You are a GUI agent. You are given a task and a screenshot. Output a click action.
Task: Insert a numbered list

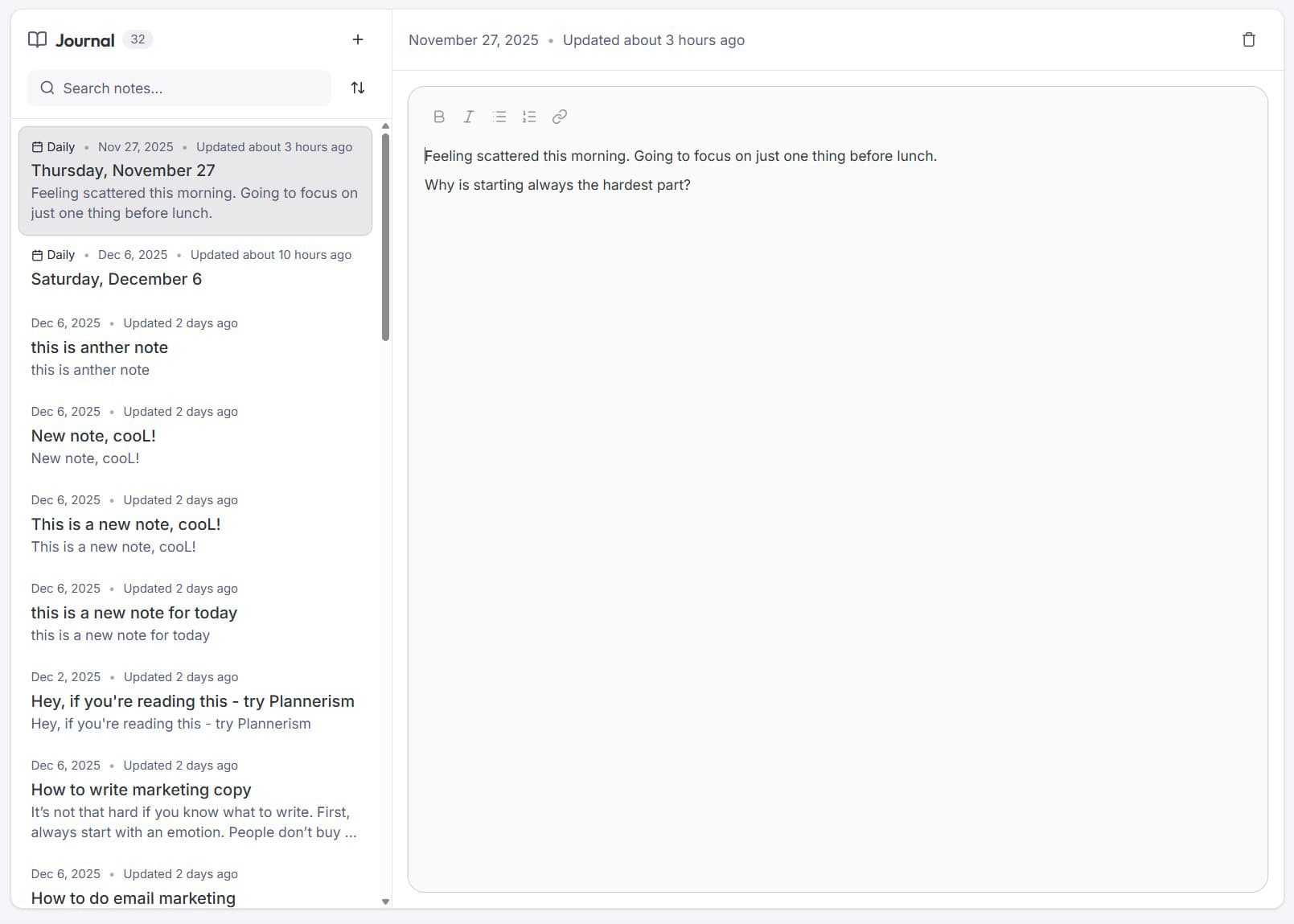pos(529,117)
